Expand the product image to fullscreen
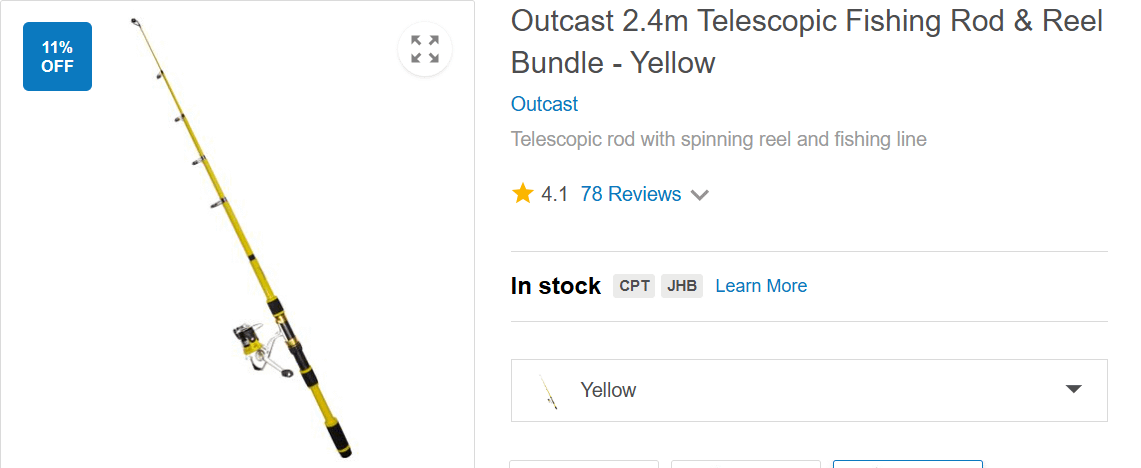 click(x=425, y=49)
